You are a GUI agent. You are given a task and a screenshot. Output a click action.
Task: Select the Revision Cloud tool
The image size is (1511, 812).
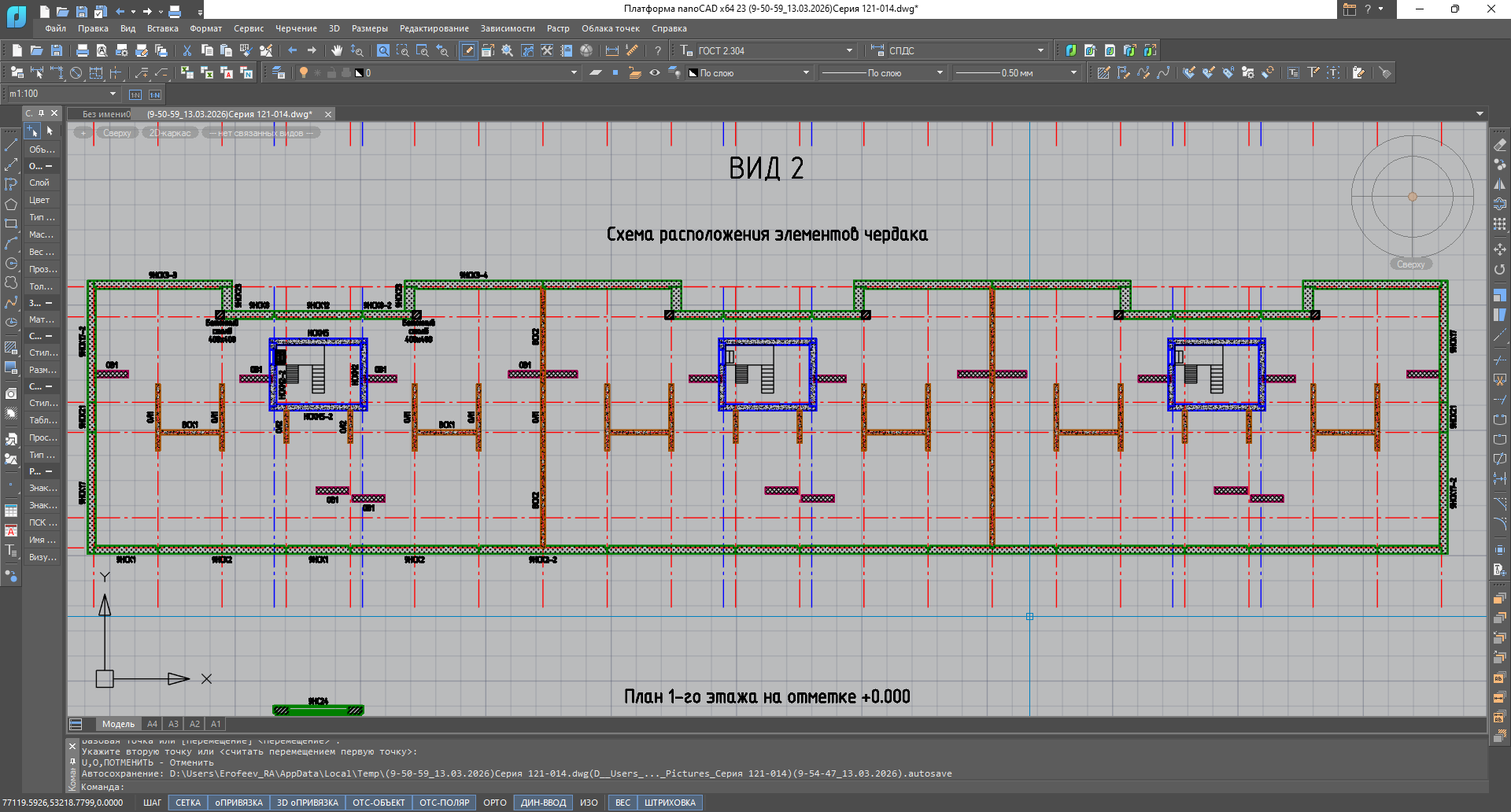11,283
